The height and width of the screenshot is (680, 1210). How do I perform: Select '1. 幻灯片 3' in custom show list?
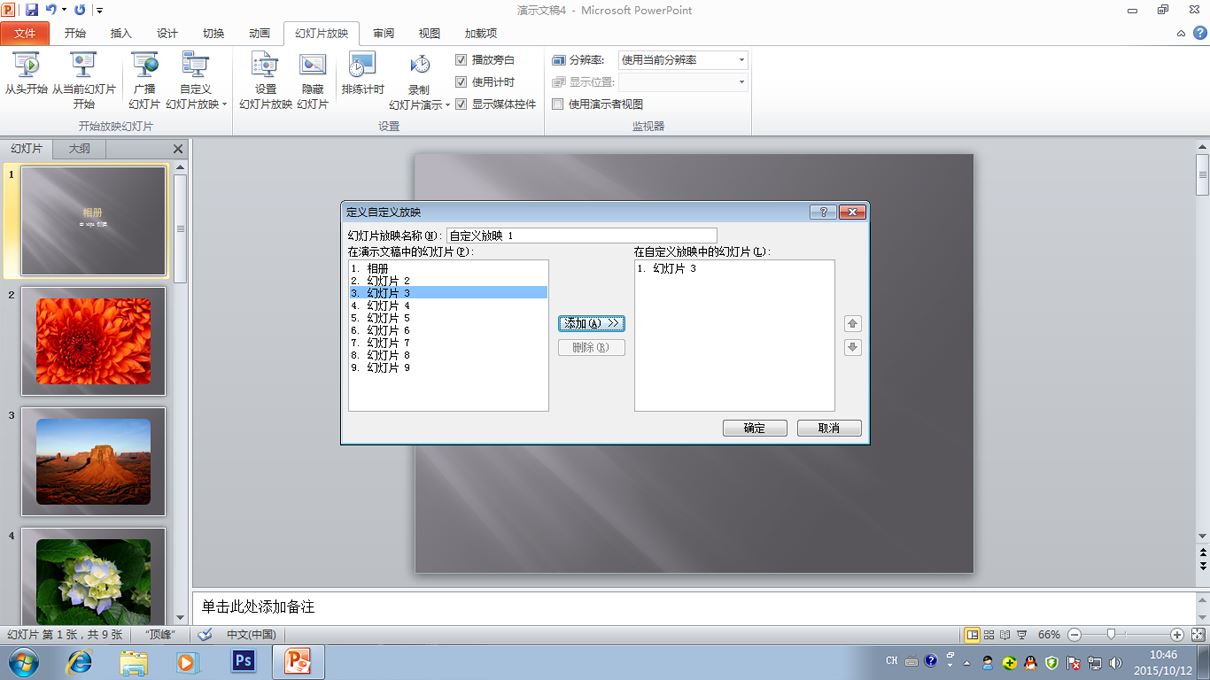coord(734,268)
